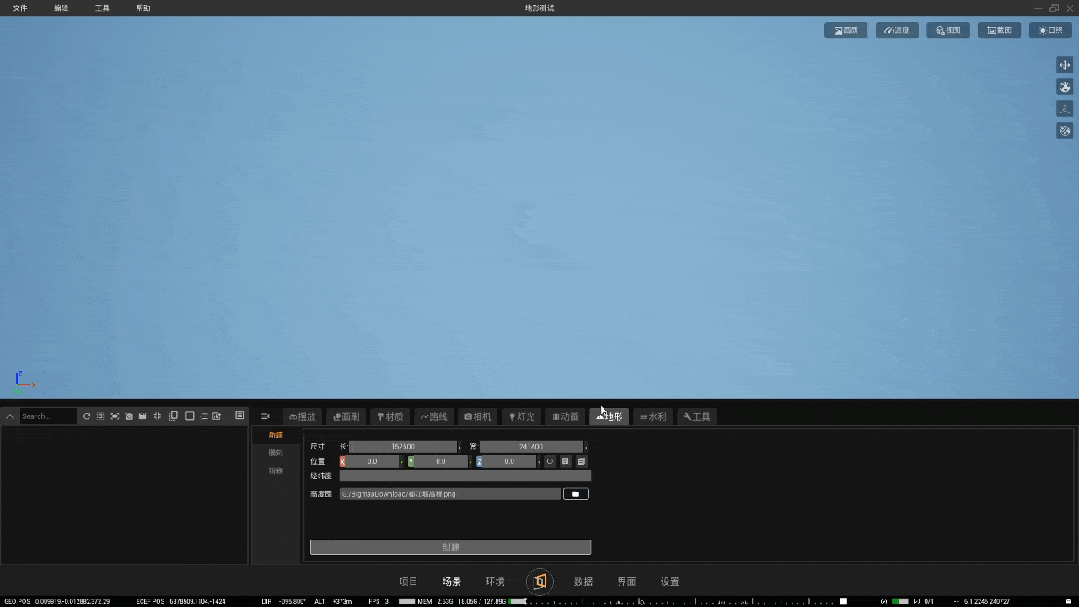1079x607 pixels.
Task: Select the third side tab under 雕刻
Action: coord(276,471)
